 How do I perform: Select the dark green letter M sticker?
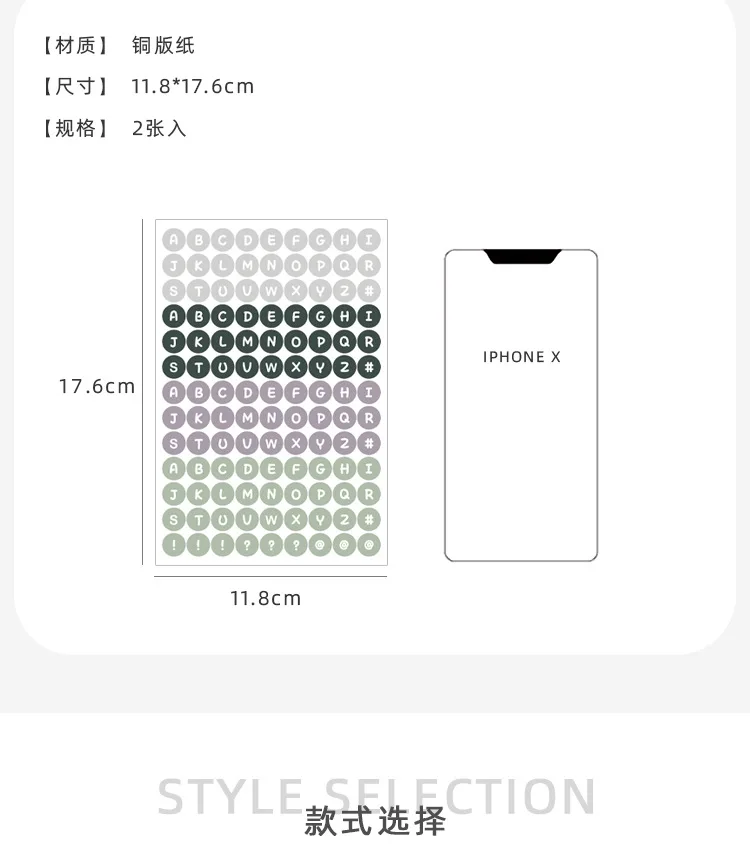coord(247,341)
